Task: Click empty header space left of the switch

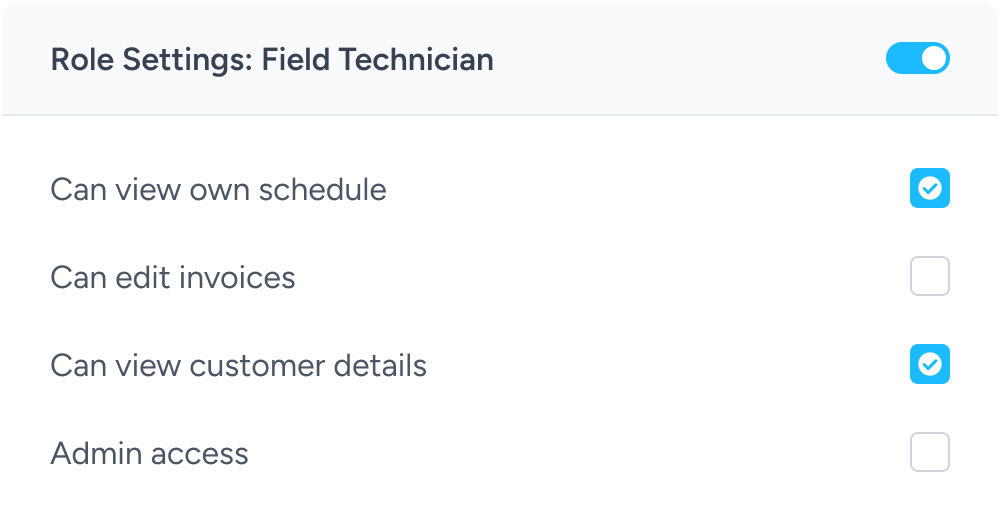Action: coord(690,60)
